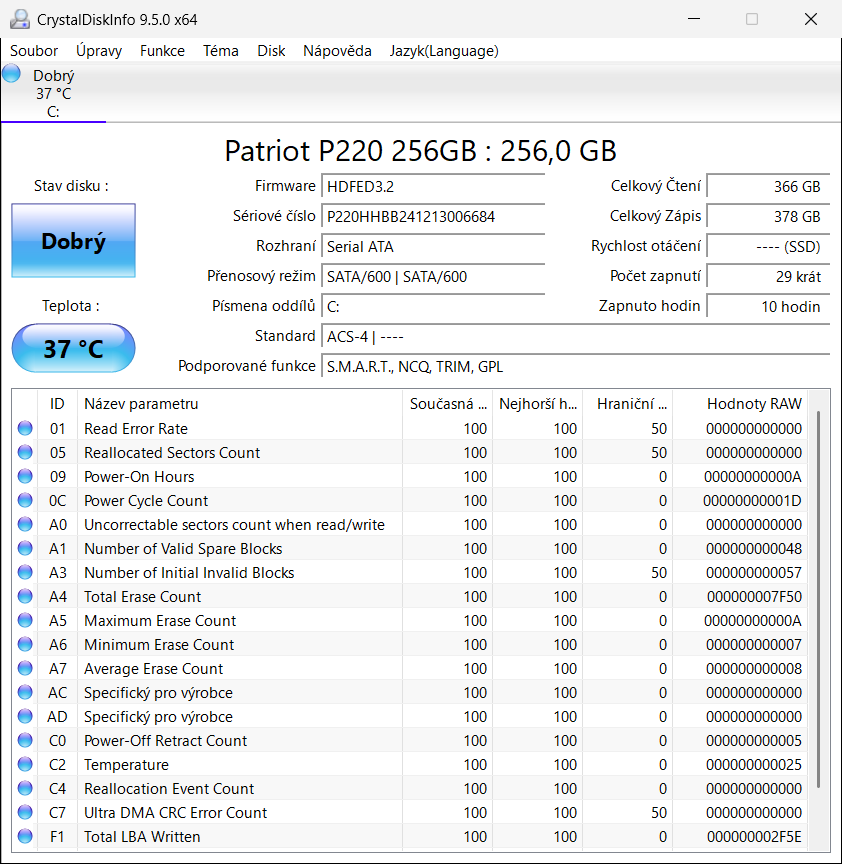Click the CrystalDiskInfo app icon in title bar
Screen dimensions: 842x864
(x=20, y=19)
